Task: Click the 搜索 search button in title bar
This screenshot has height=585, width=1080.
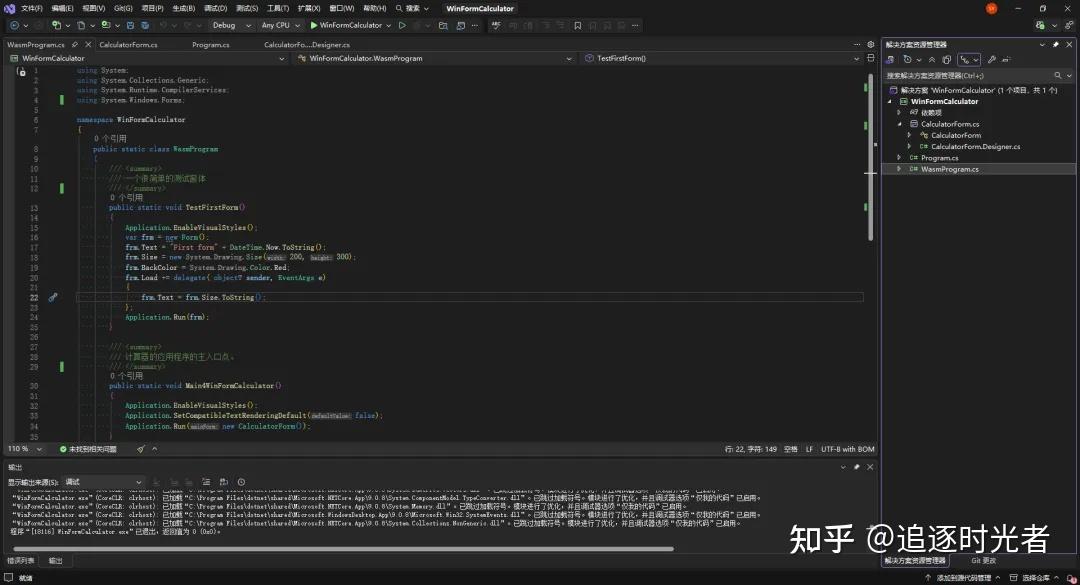Action: 412,8
